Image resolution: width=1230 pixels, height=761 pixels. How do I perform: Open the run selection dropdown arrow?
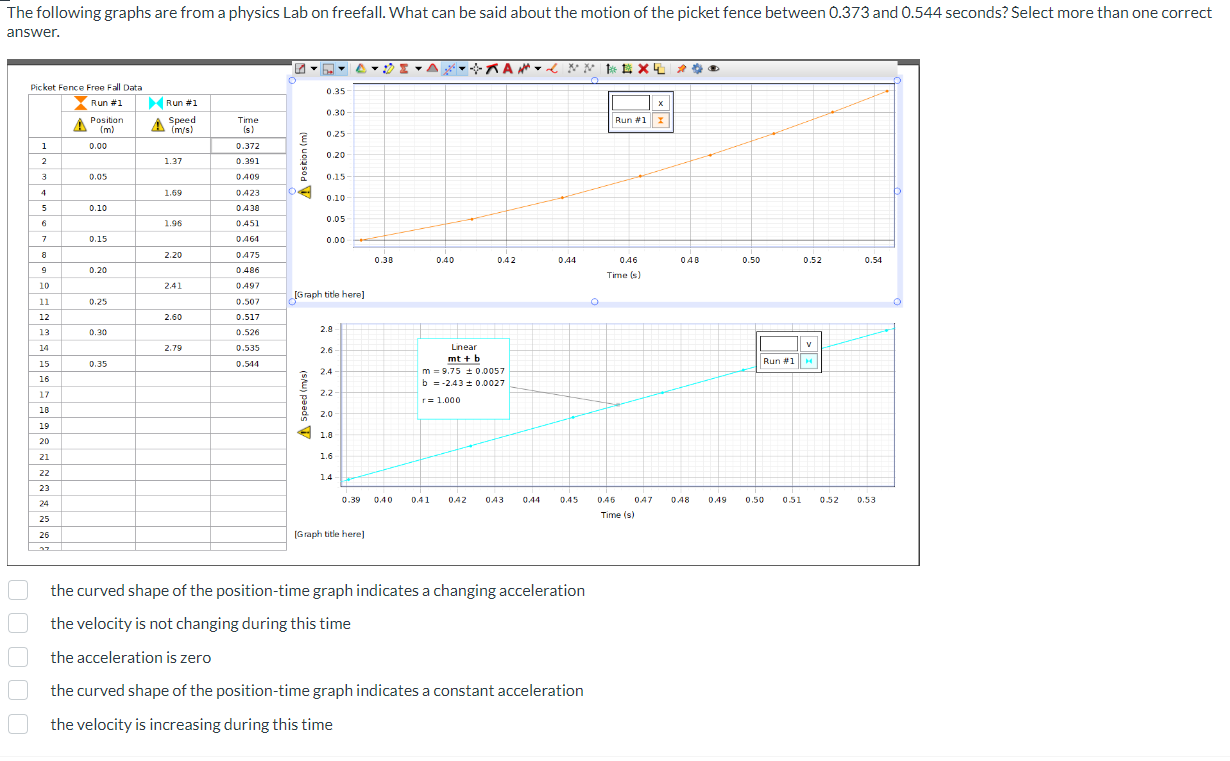pos(375,69)
